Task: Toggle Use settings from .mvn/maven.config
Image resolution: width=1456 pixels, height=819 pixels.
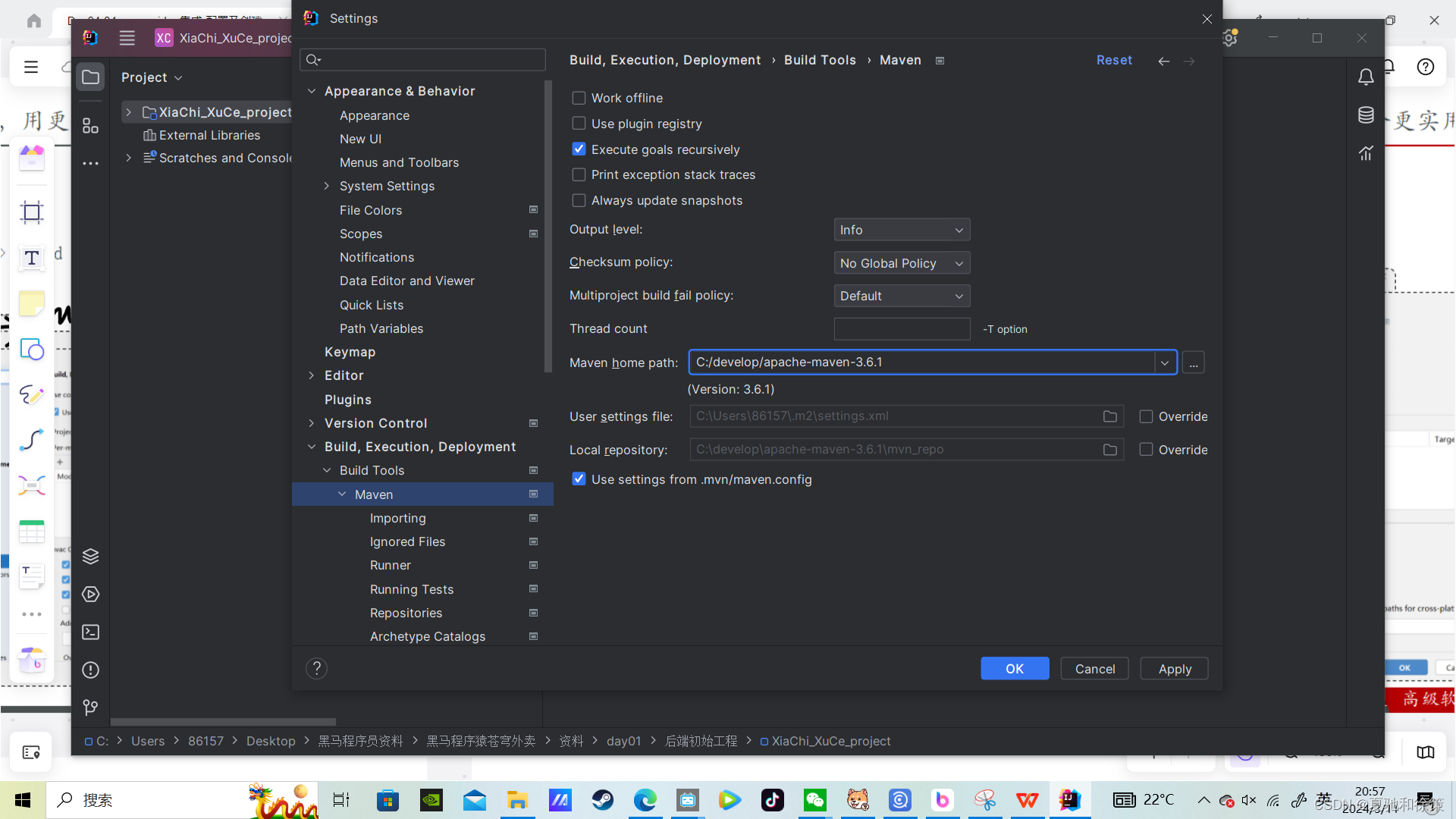Action: click(579, 479)
